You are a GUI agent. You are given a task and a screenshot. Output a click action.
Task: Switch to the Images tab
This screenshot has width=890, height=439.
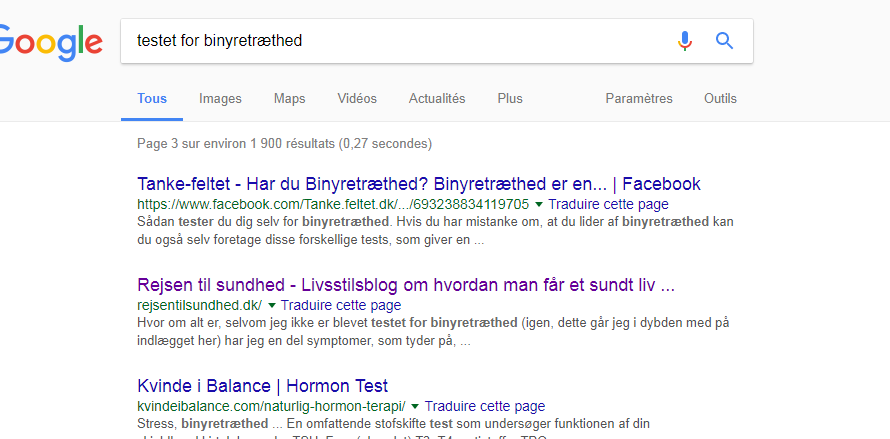tap(220, 98)
